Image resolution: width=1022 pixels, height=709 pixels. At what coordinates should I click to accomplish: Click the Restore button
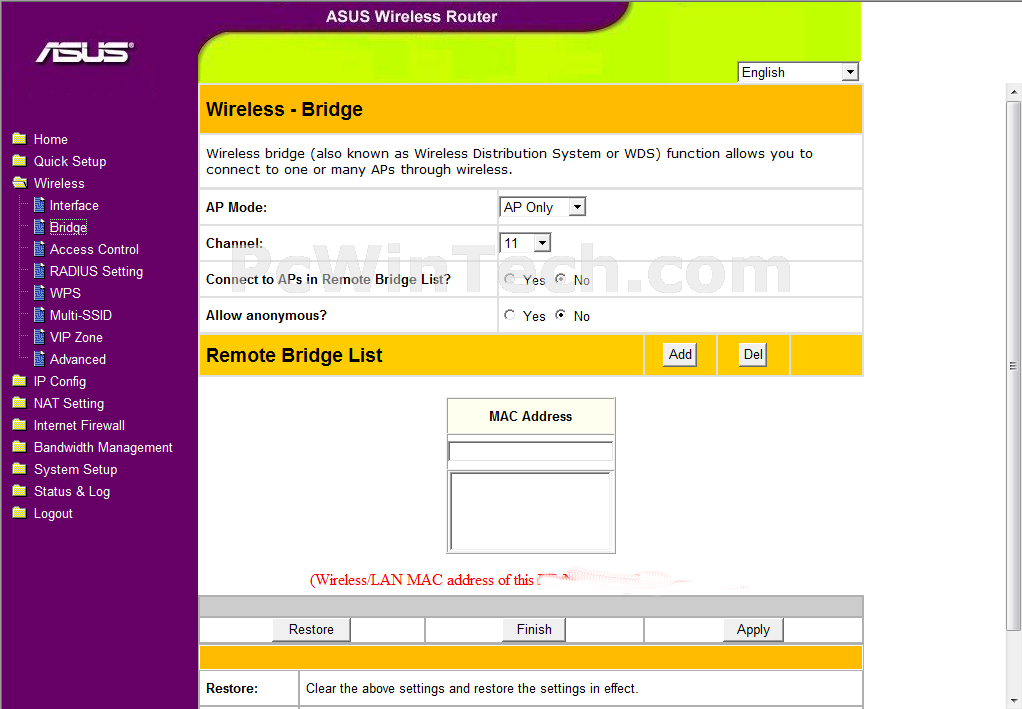[x=312, y=629]
